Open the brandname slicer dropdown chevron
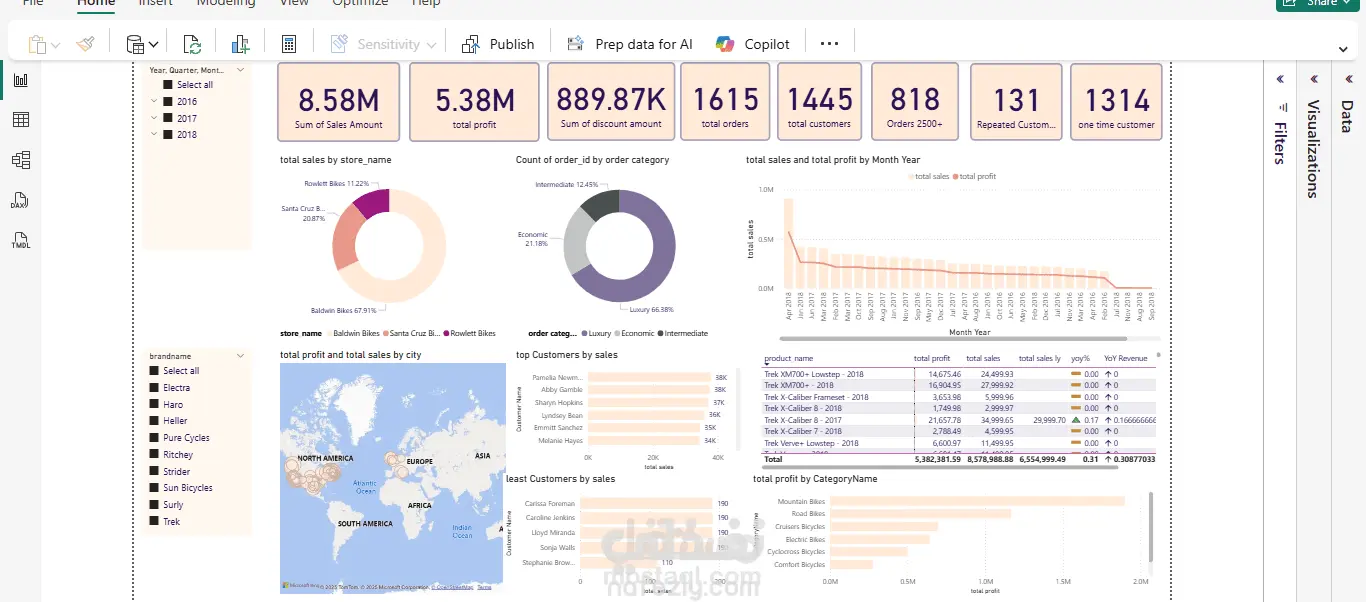This screenshot has height=602, width=1366. [240, 355]
